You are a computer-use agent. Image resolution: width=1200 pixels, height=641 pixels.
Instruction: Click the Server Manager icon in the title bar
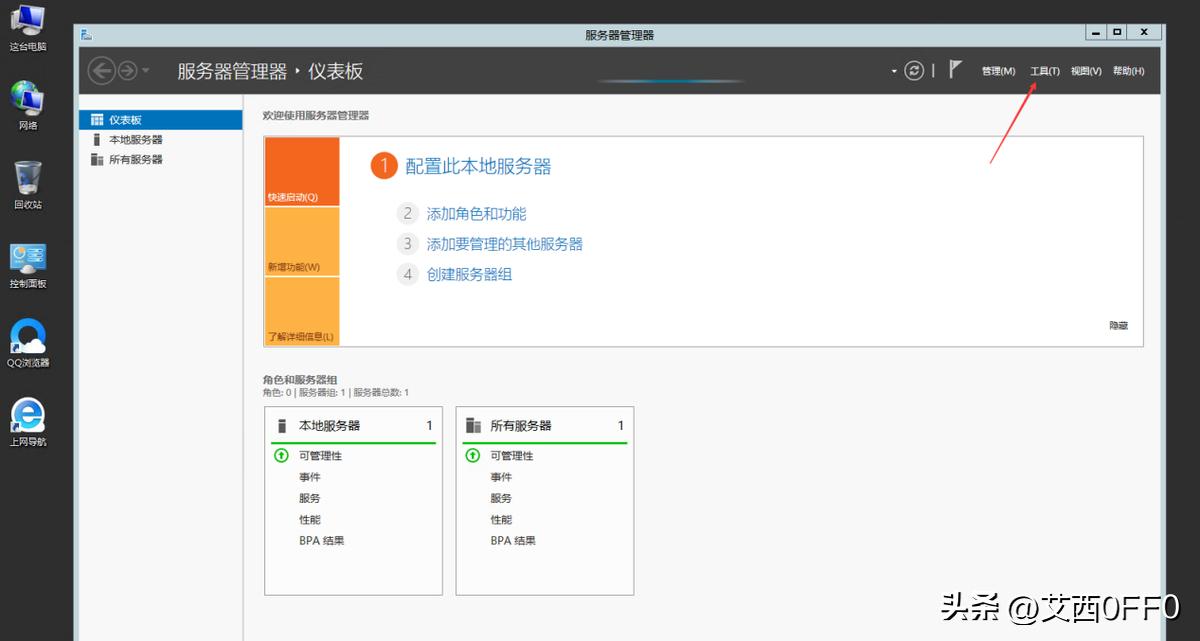tap(86, 32)
